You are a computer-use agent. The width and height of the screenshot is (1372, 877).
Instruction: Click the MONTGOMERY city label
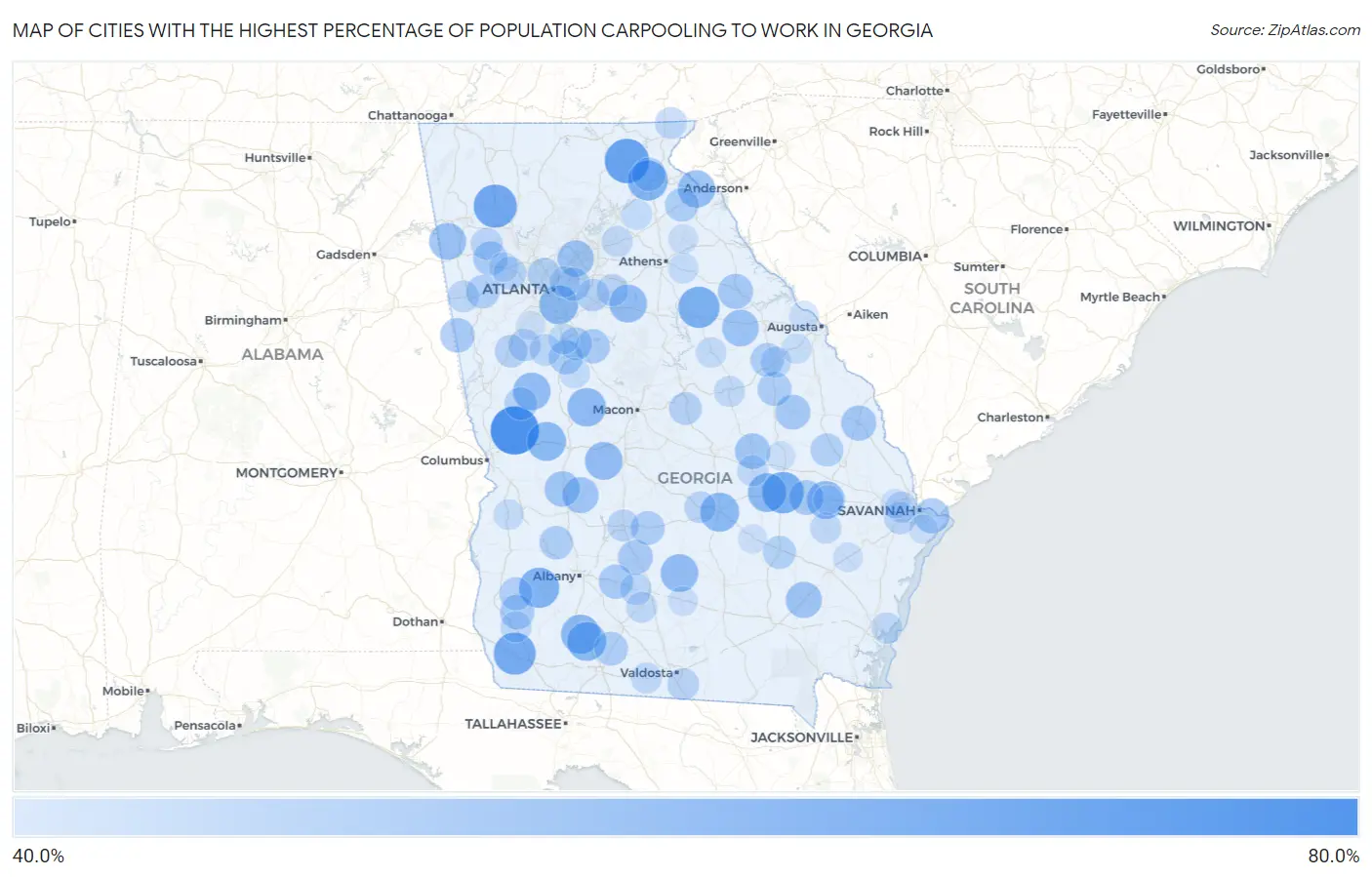286,472
